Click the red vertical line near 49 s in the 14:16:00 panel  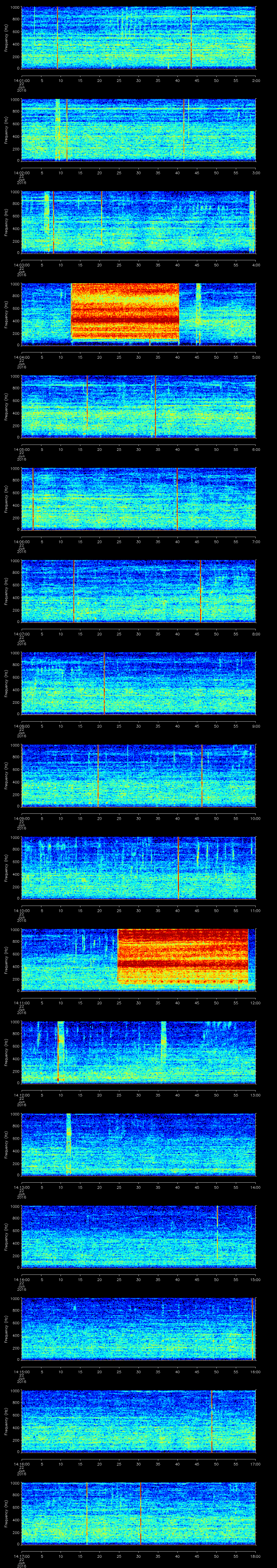click(x=212, y=1421)
